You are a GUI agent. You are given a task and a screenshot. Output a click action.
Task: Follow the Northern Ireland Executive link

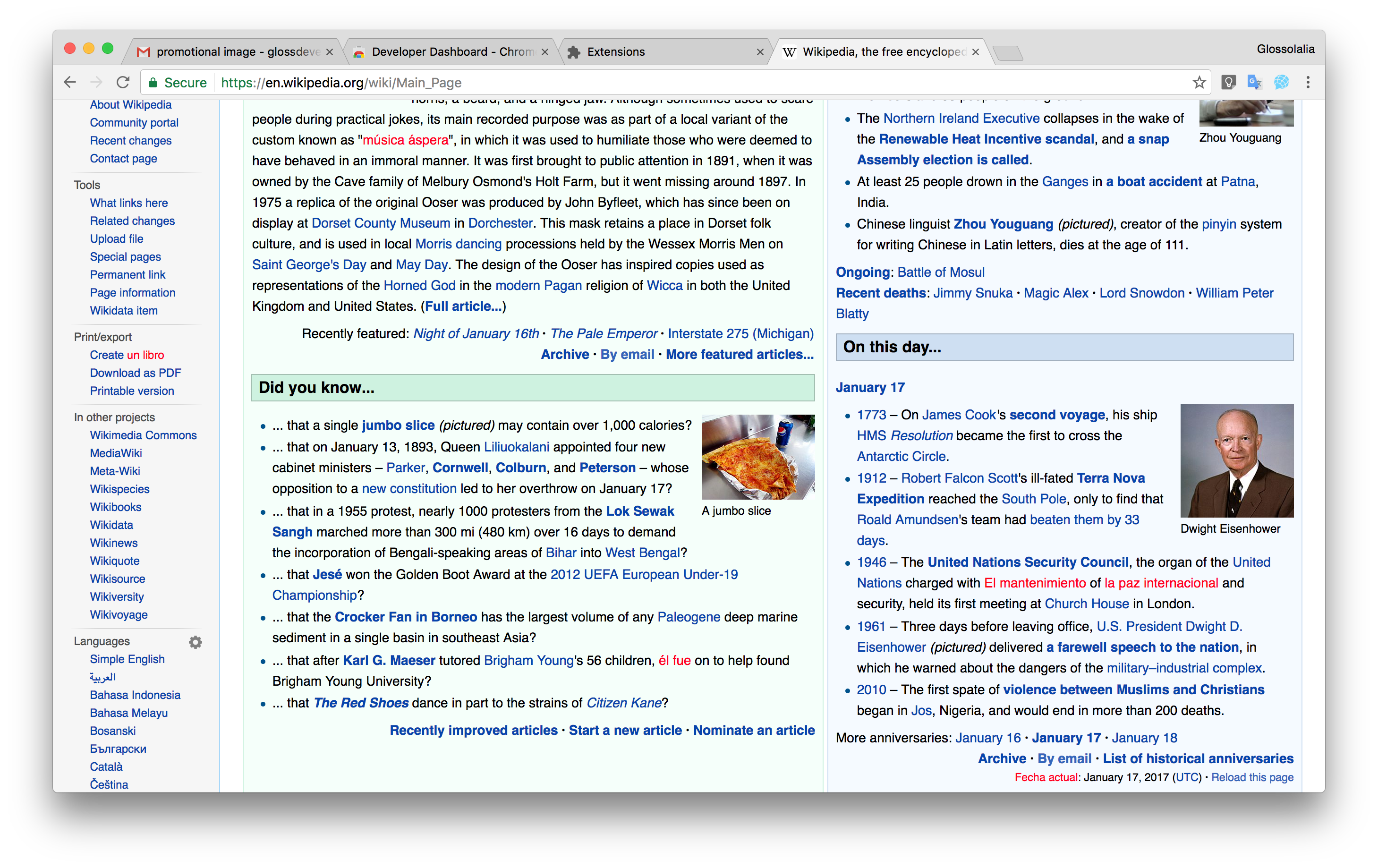click(x=961, y=119)
